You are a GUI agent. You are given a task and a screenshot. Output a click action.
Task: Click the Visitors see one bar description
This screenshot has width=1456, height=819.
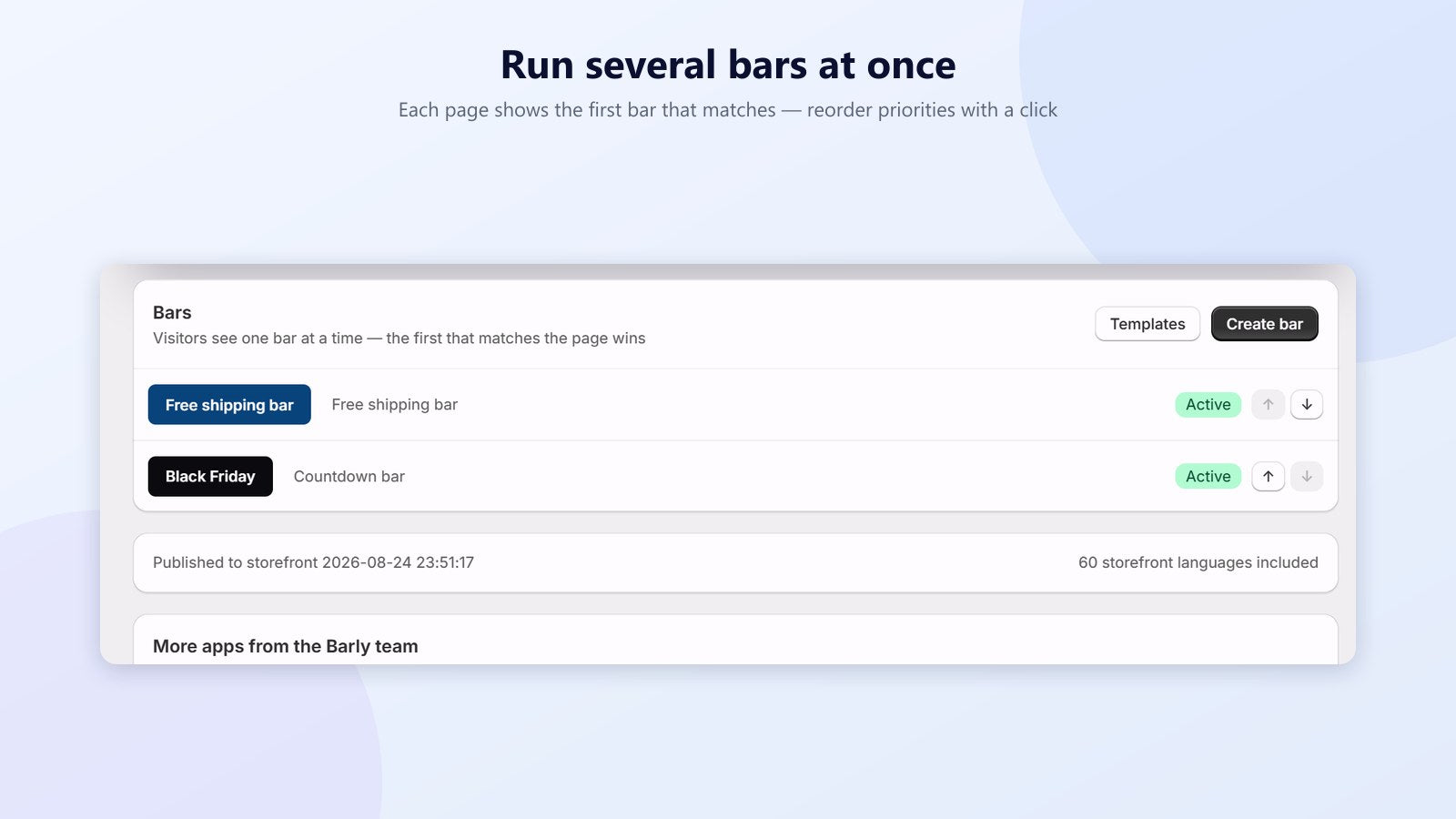pyautogui.click(x=399, y=338)
